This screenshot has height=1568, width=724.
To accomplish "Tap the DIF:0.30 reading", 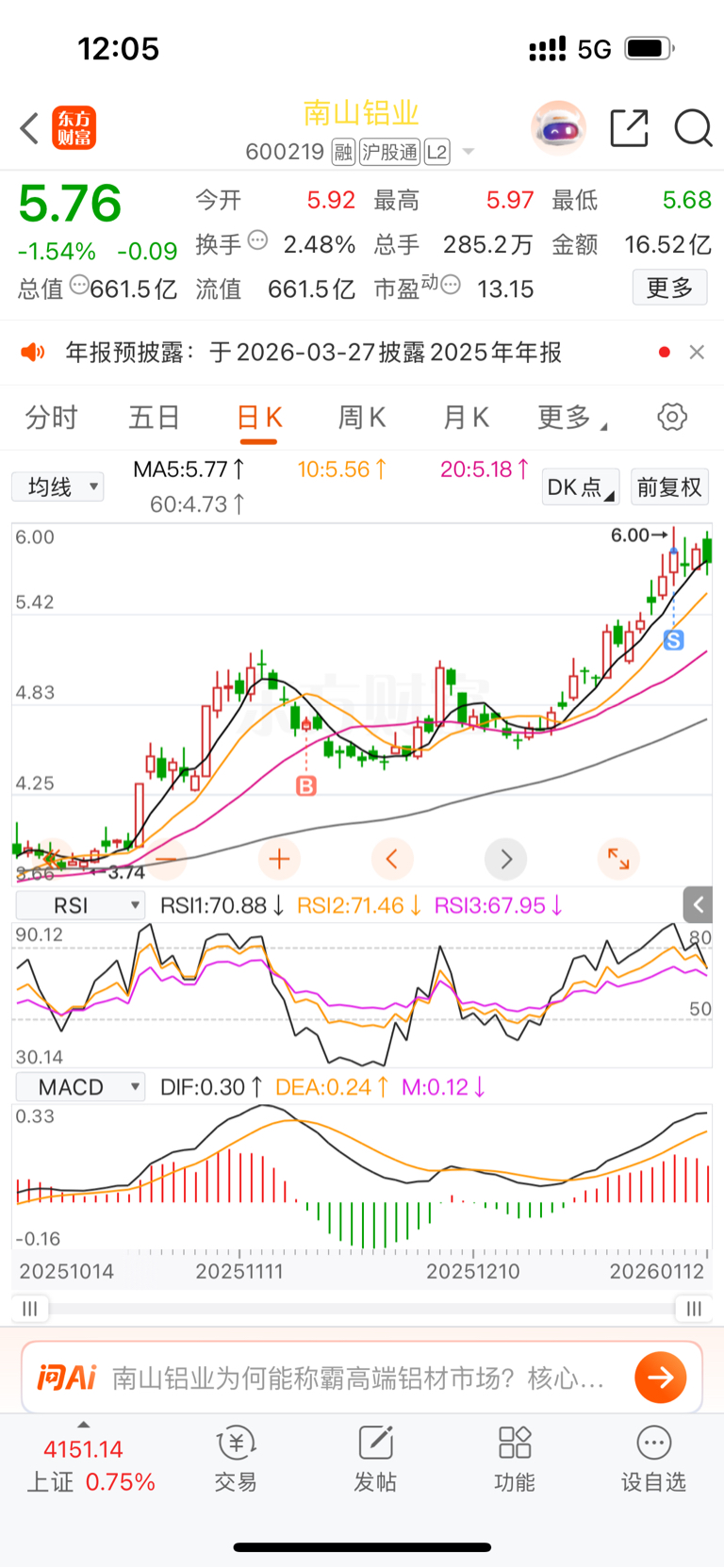I will point(211,1087).
